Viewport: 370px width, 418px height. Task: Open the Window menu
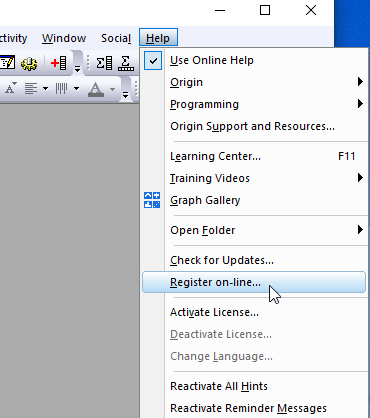[64, 38]
